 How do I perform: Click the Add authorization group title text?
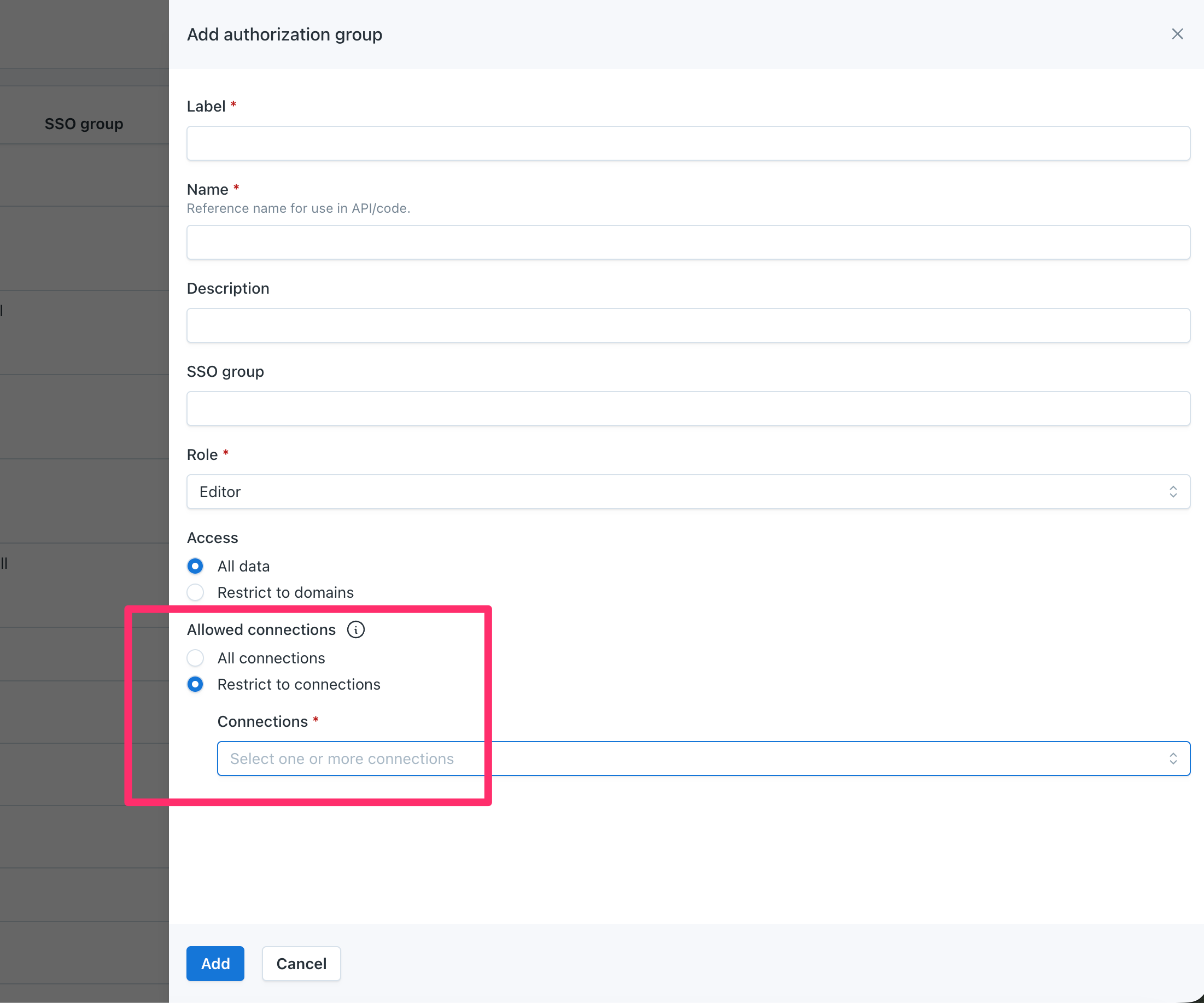pos(284,34)
